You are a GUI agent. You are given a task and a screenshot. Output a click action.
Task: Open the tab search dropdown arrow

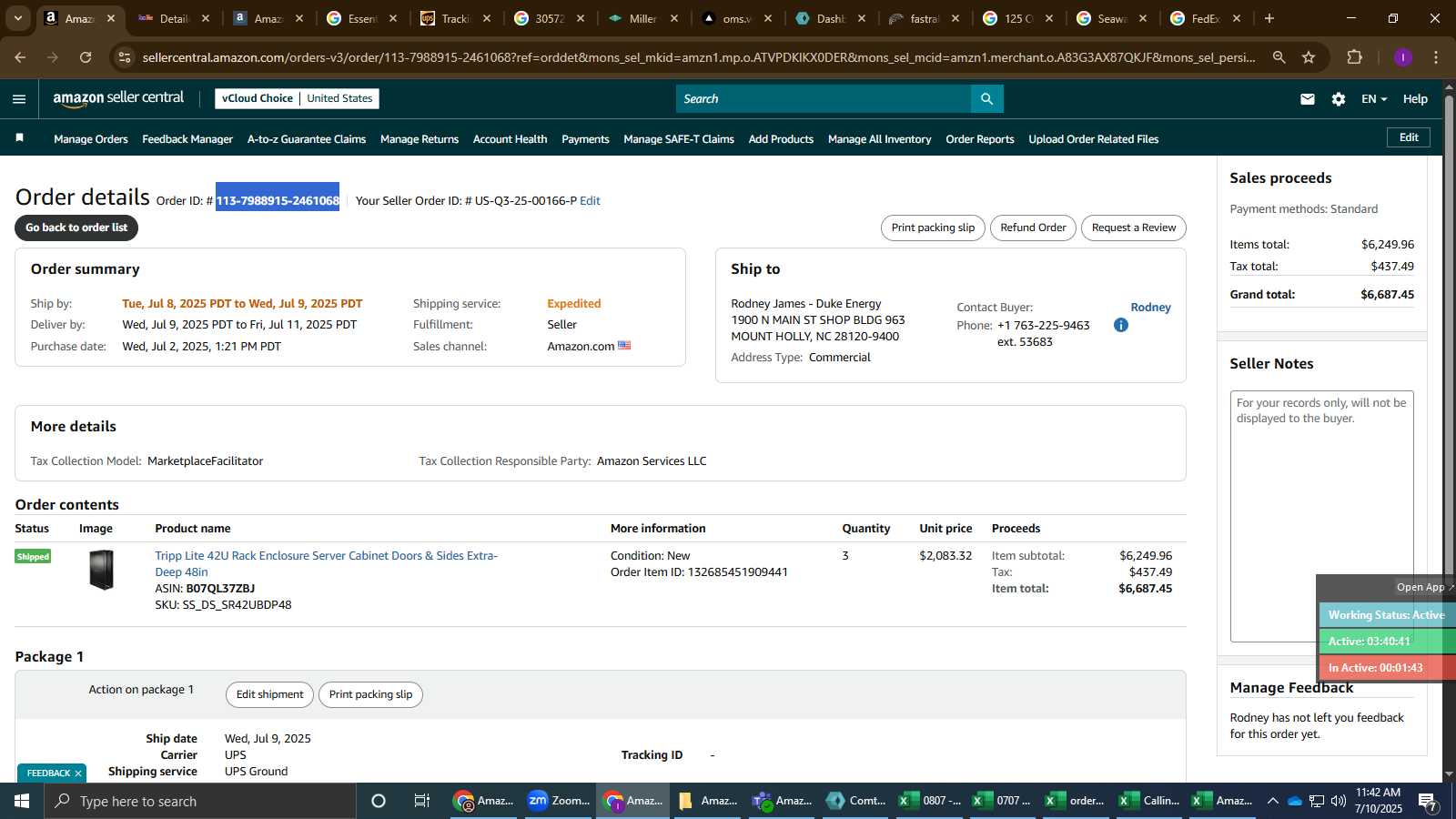(x=17, y=18)
